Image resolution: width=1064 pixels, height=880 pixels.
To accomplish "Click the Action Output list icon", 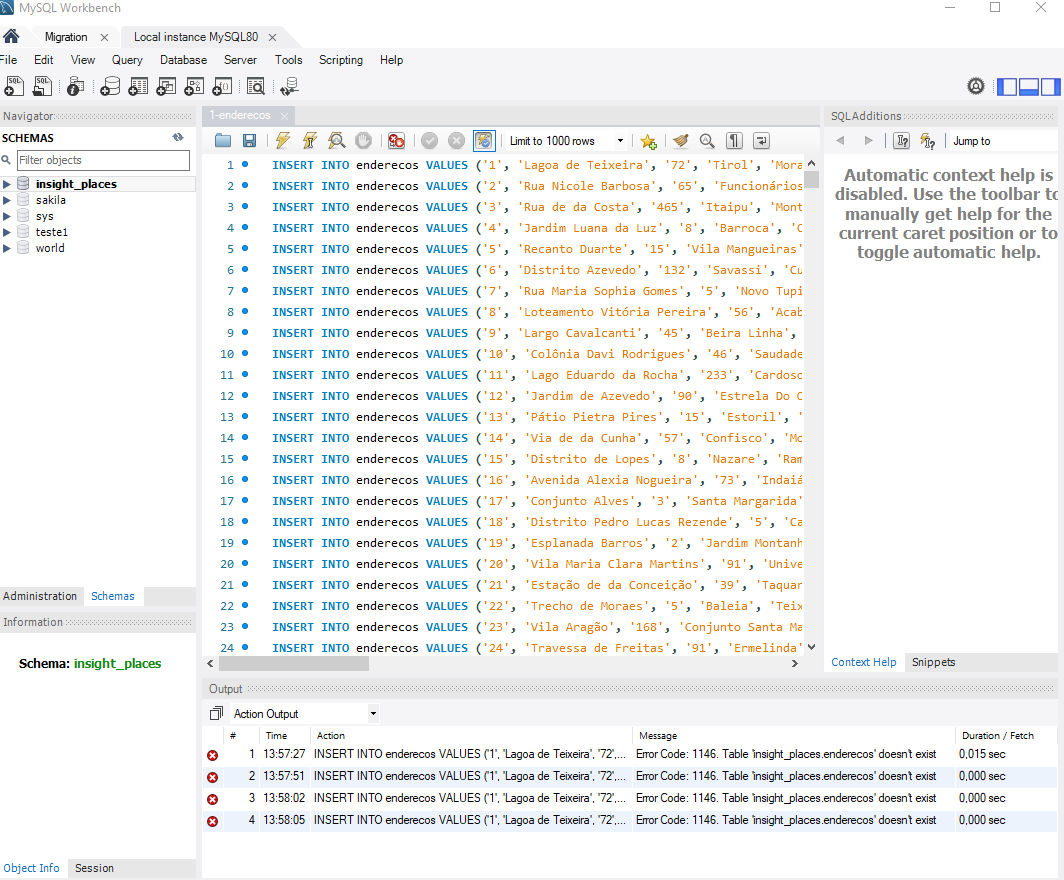I will click(216, 713).
